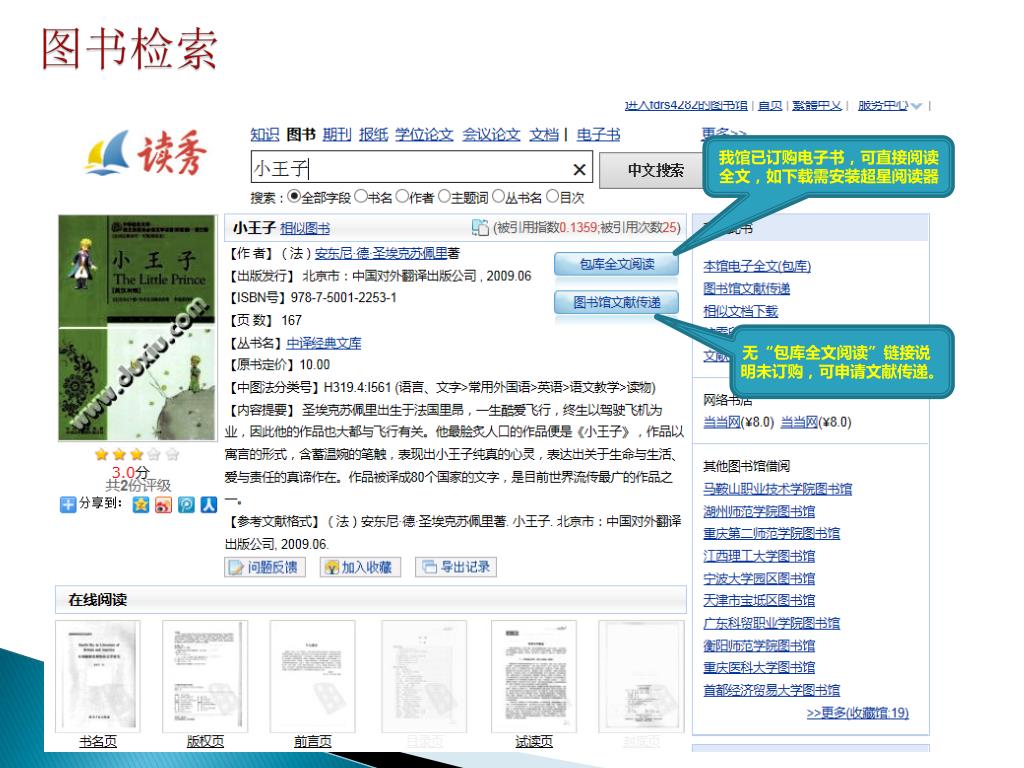1024x768 pixels.
Task: Open the 书名页 text link
Action: tap(98, 741)
